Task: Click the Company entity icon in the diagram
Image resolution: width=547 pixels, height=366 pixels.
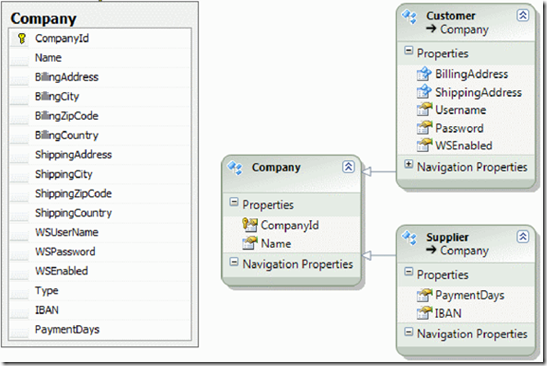Action: (x=235, y=168)
